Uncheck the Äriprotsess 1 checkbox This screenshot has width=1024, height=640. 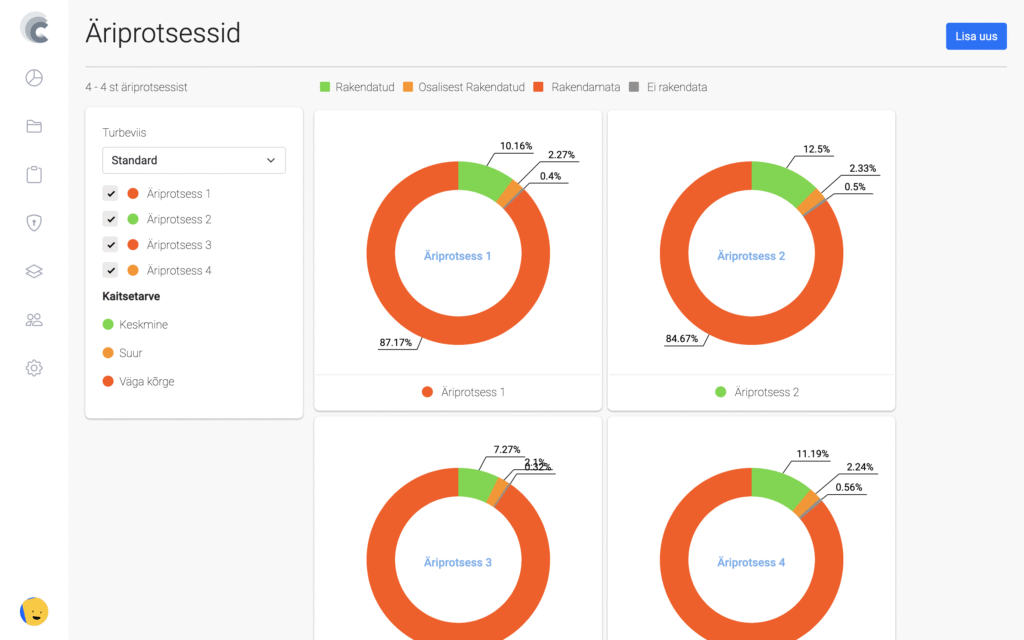tap(111, 194)
